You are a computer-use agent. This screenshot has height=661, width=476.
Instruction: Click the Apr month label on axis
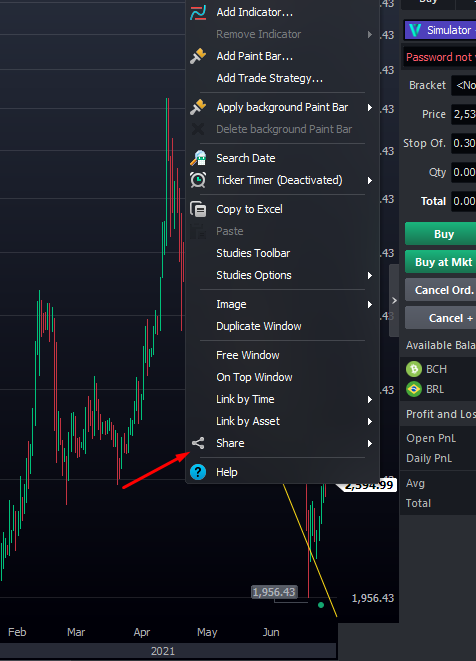coord(142,632)
